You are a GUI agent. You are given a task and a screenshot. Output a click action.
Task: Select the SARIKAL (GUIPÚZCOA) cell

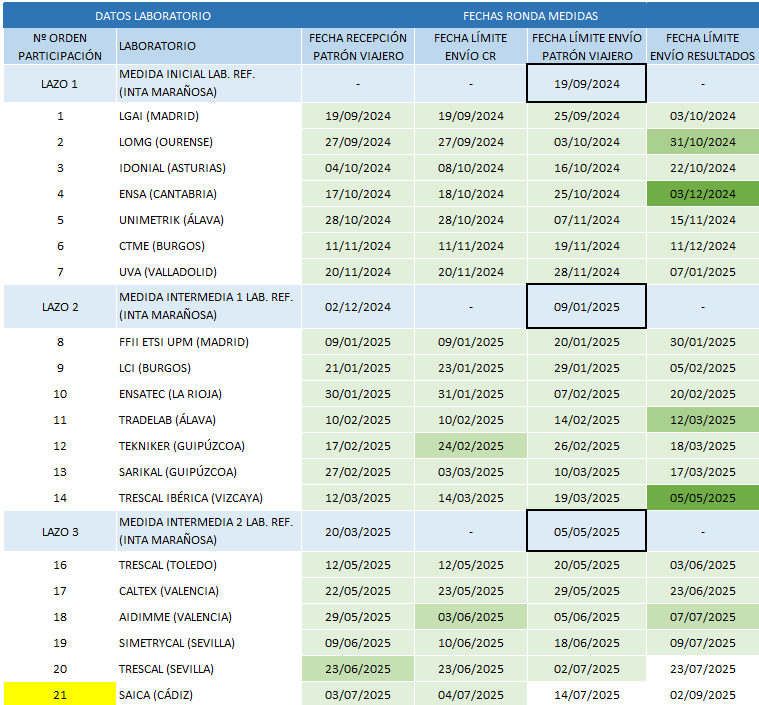click(209, 472)
